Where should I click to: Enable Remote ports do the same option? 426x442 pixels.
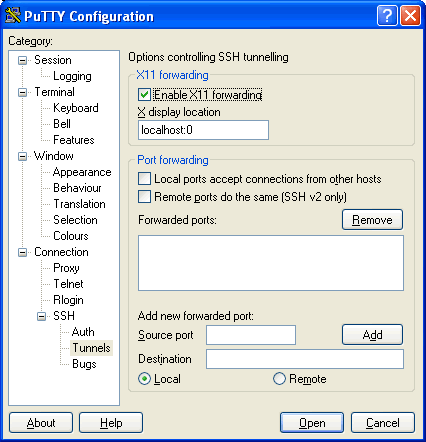pos(144,197)
